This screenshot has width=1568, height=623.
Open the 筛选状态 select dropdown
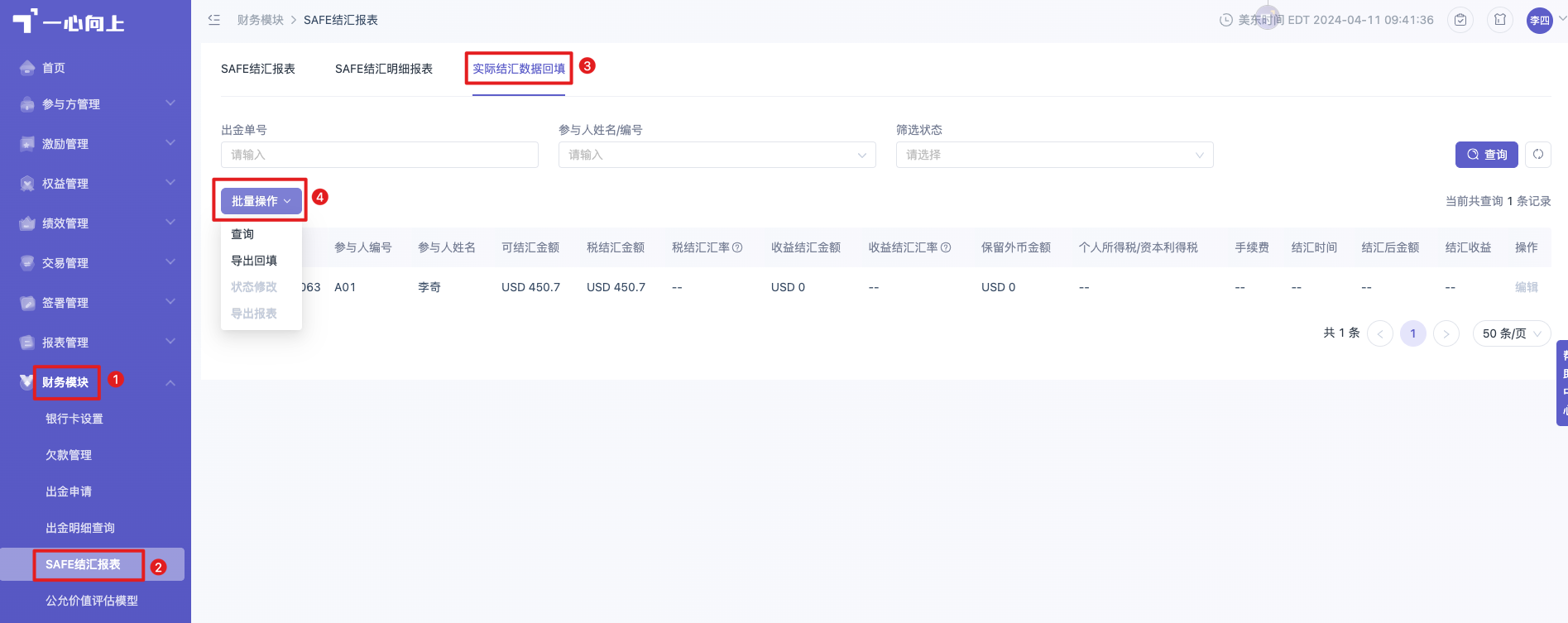(1054, 155)
